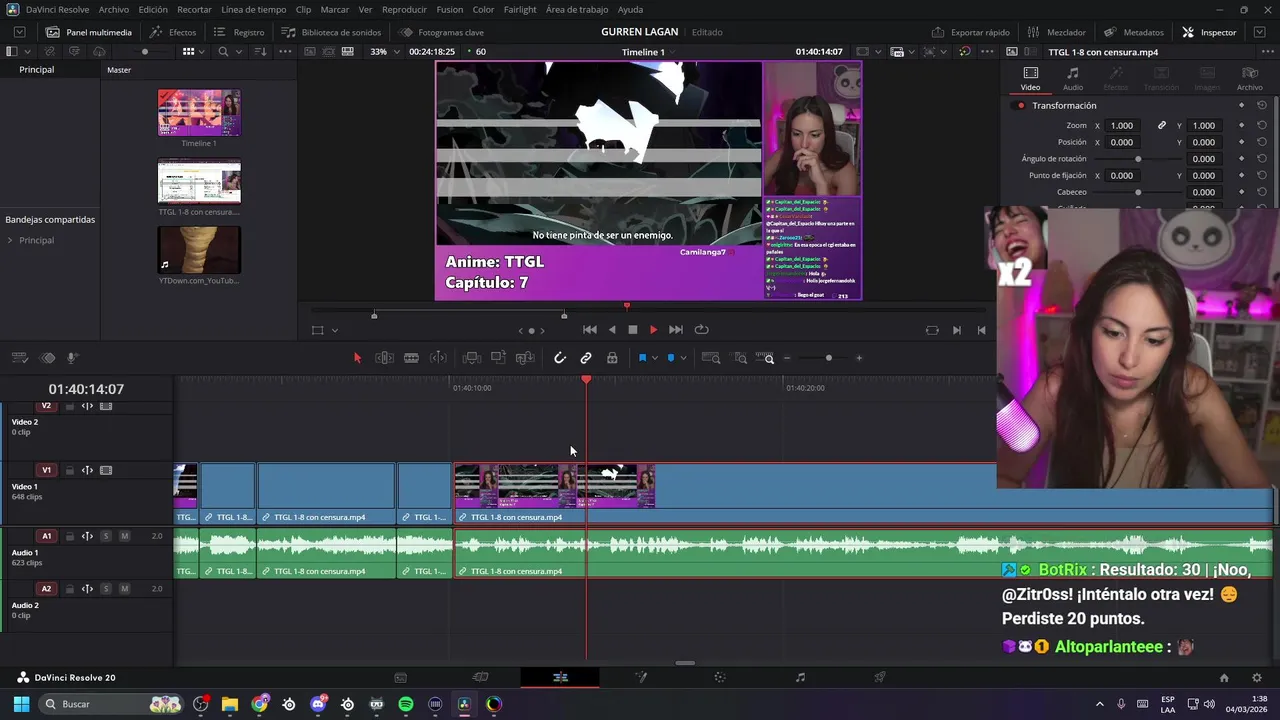Open timeline view options icon
The height and width of the screenshot is (720, 1280).
pos(21,358)
